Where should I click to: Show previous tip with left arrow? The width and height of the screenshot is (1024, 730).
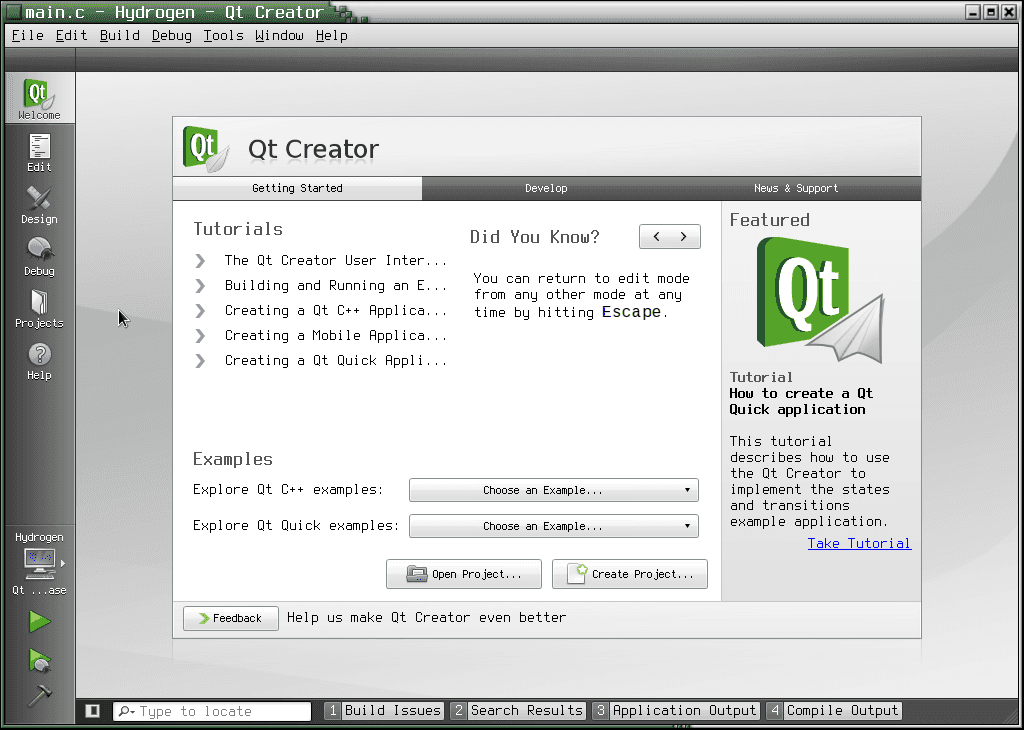(x=656, y=236)
